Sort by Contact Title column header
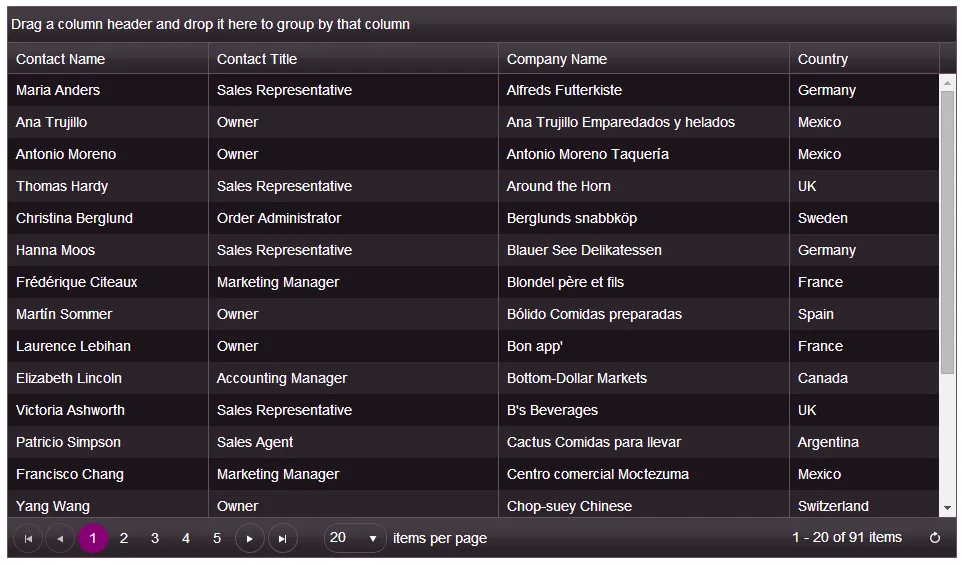The image size is (962, 564). point(257,59)
